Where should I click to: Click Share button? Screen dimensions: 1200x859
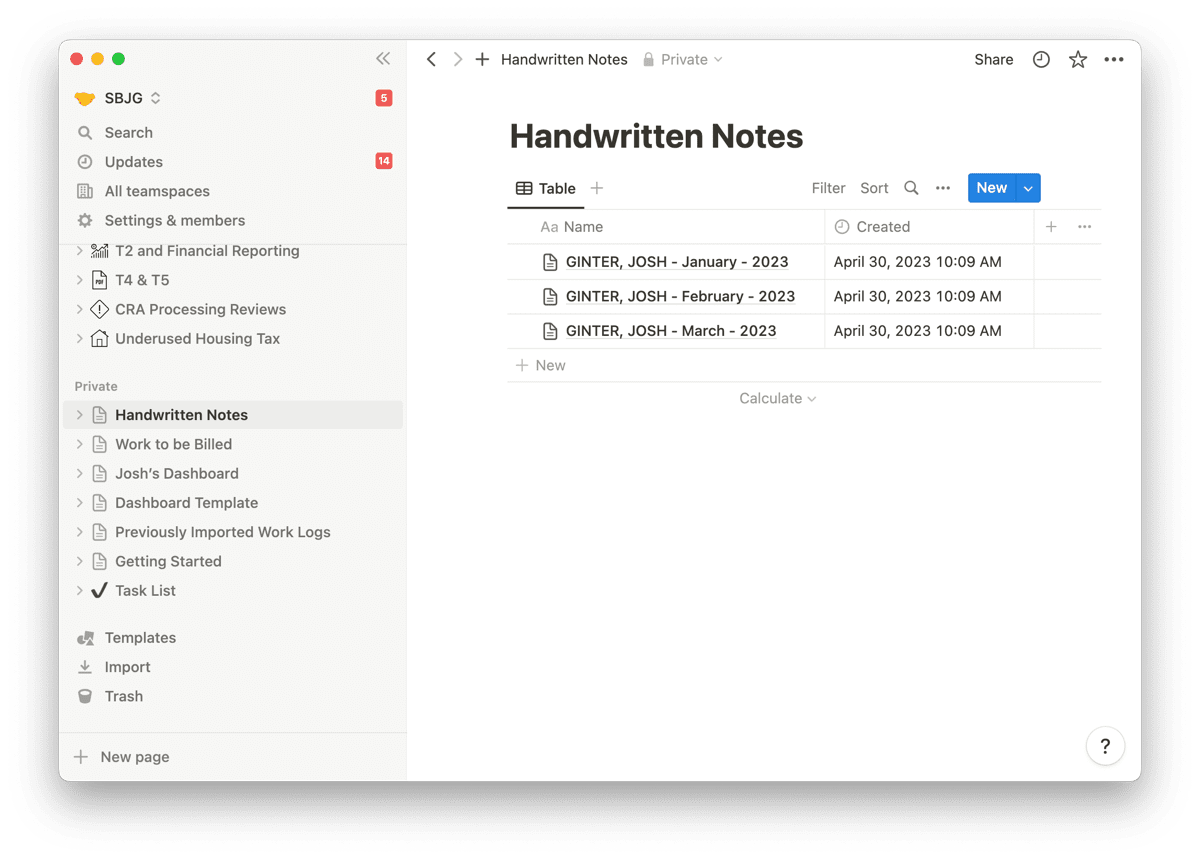[x=994, y=60]
